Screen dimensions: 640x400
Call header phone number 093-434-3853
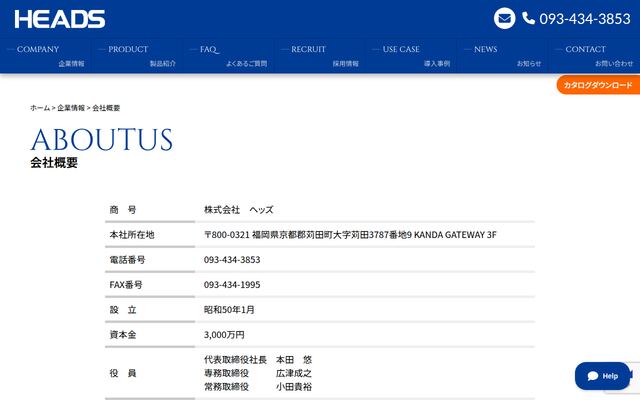(x=585, y=19)
